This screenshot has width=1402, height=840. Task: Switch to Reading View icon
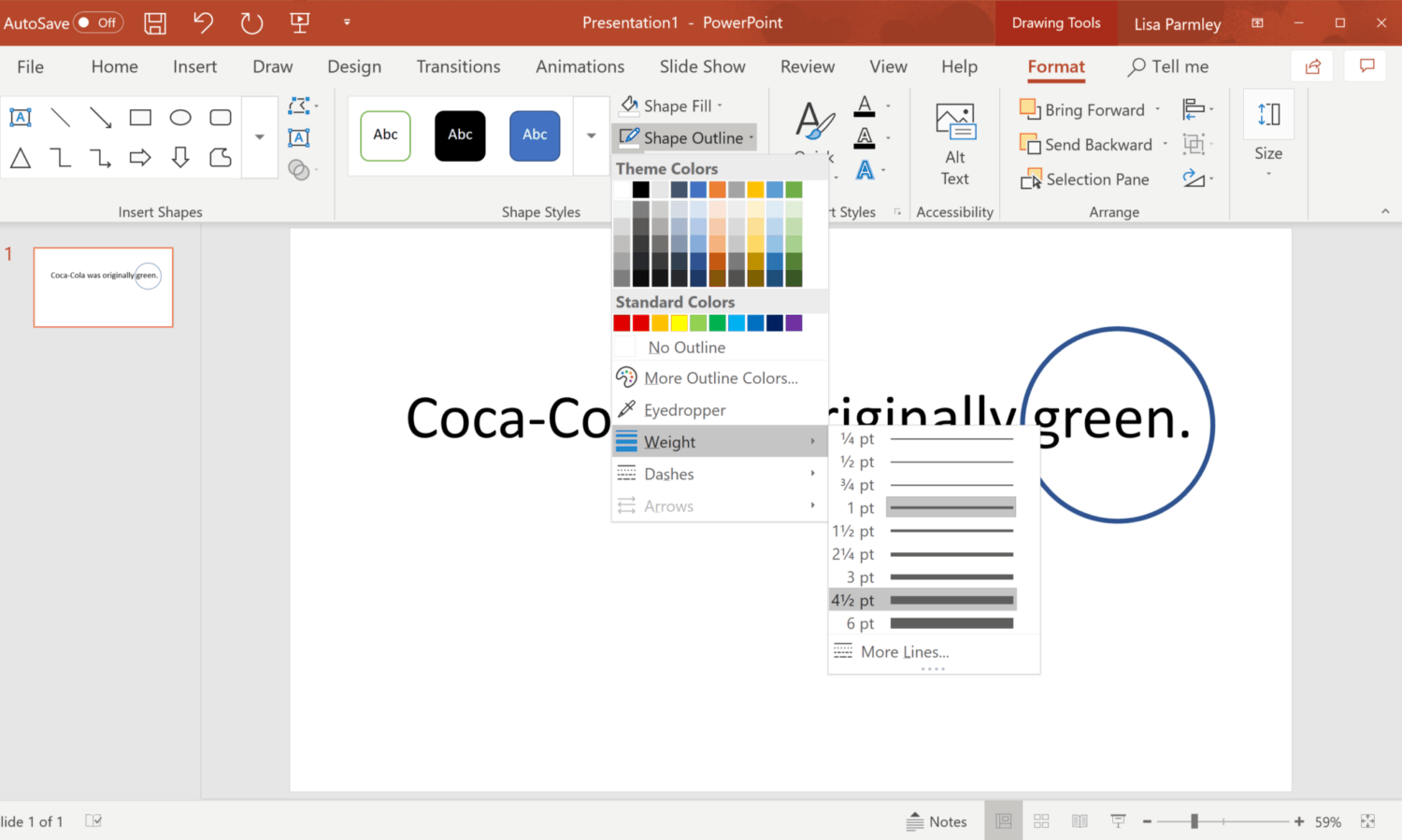(1080, 821)
